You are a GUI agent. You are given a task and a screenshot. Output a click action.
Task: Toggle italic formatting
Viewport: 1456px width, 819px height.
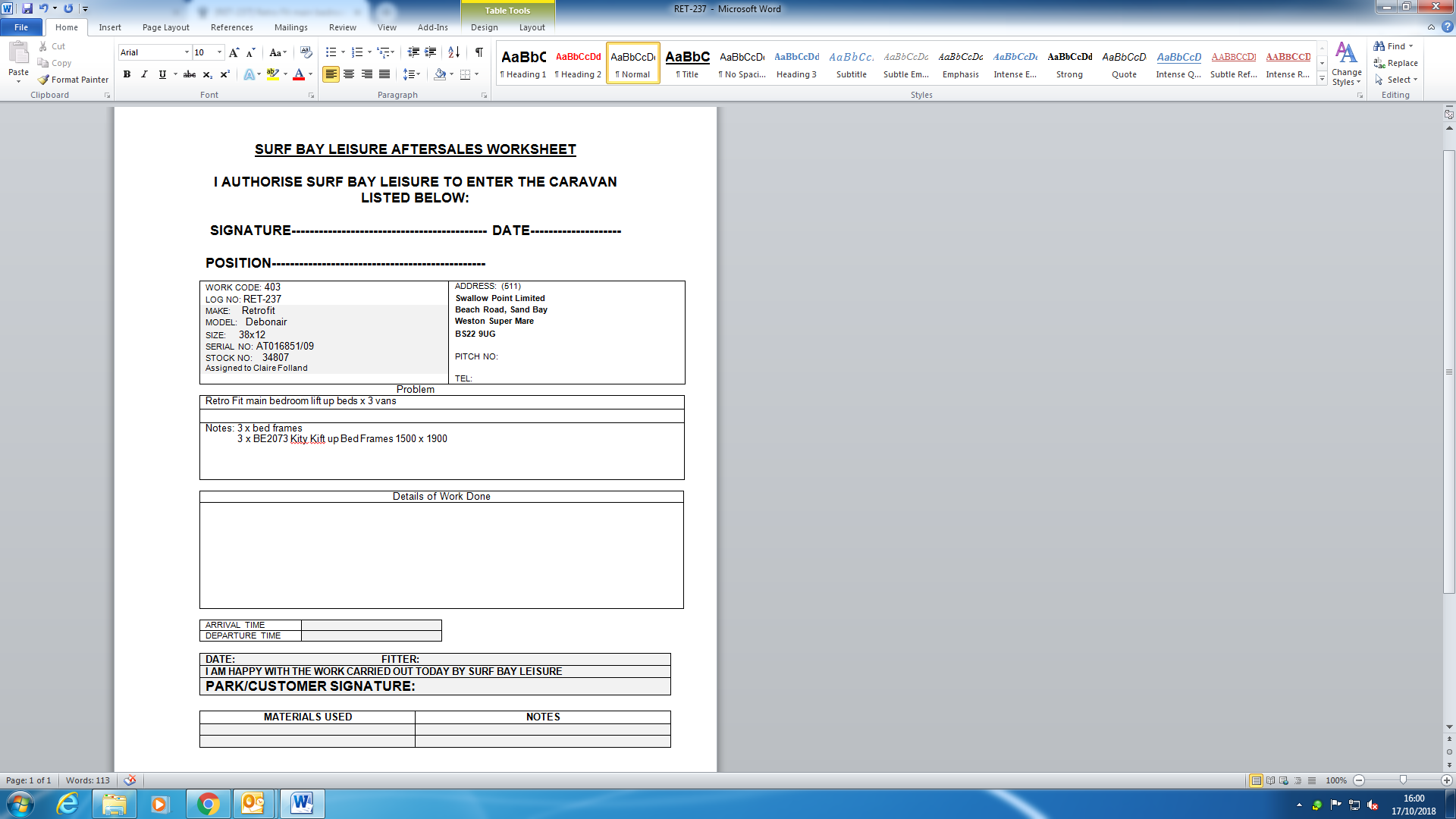pos(144,74)
